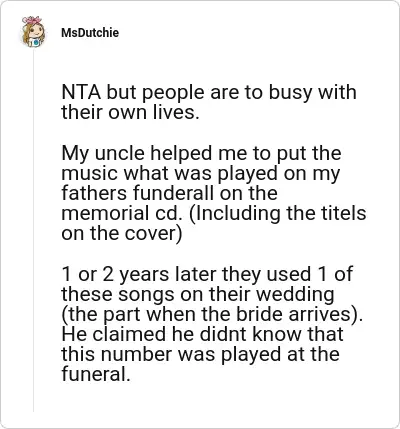Click the phrase "memorial cd." in the comment
Viewport: 400px width, 429px height.
tap(122, 214)
